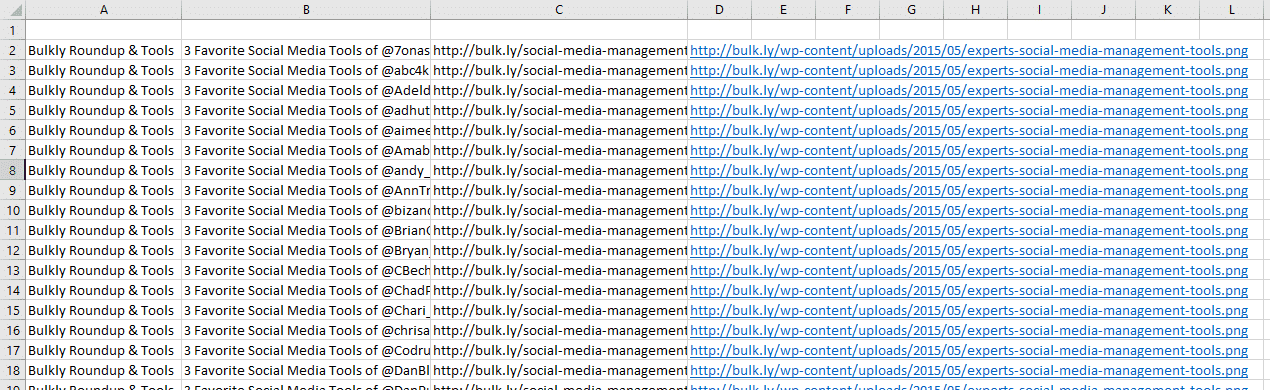The height and width of the screenshot is (390, 1270).
Task: Select row 18 header
Action: [13, 370]
